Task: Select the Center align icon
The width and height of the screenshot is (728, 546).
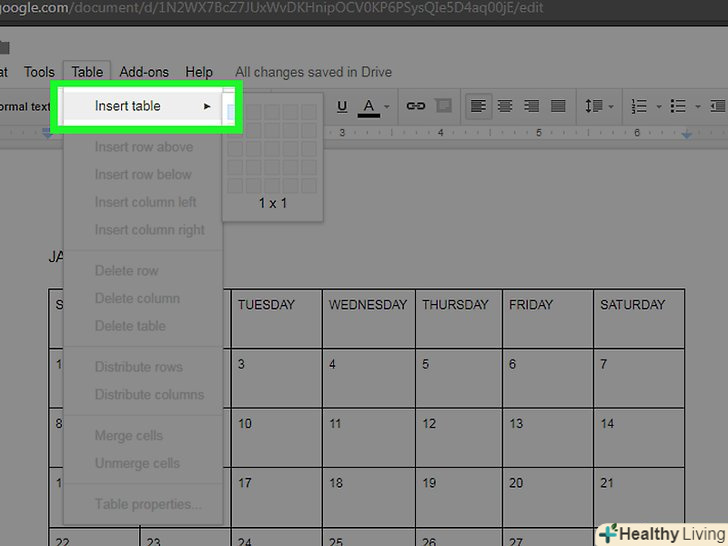Action: pos(505,106)
